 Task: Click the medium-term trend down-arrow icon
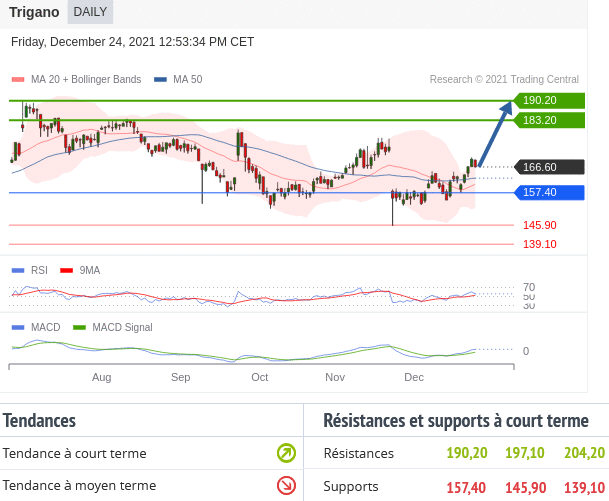(286, 485)
